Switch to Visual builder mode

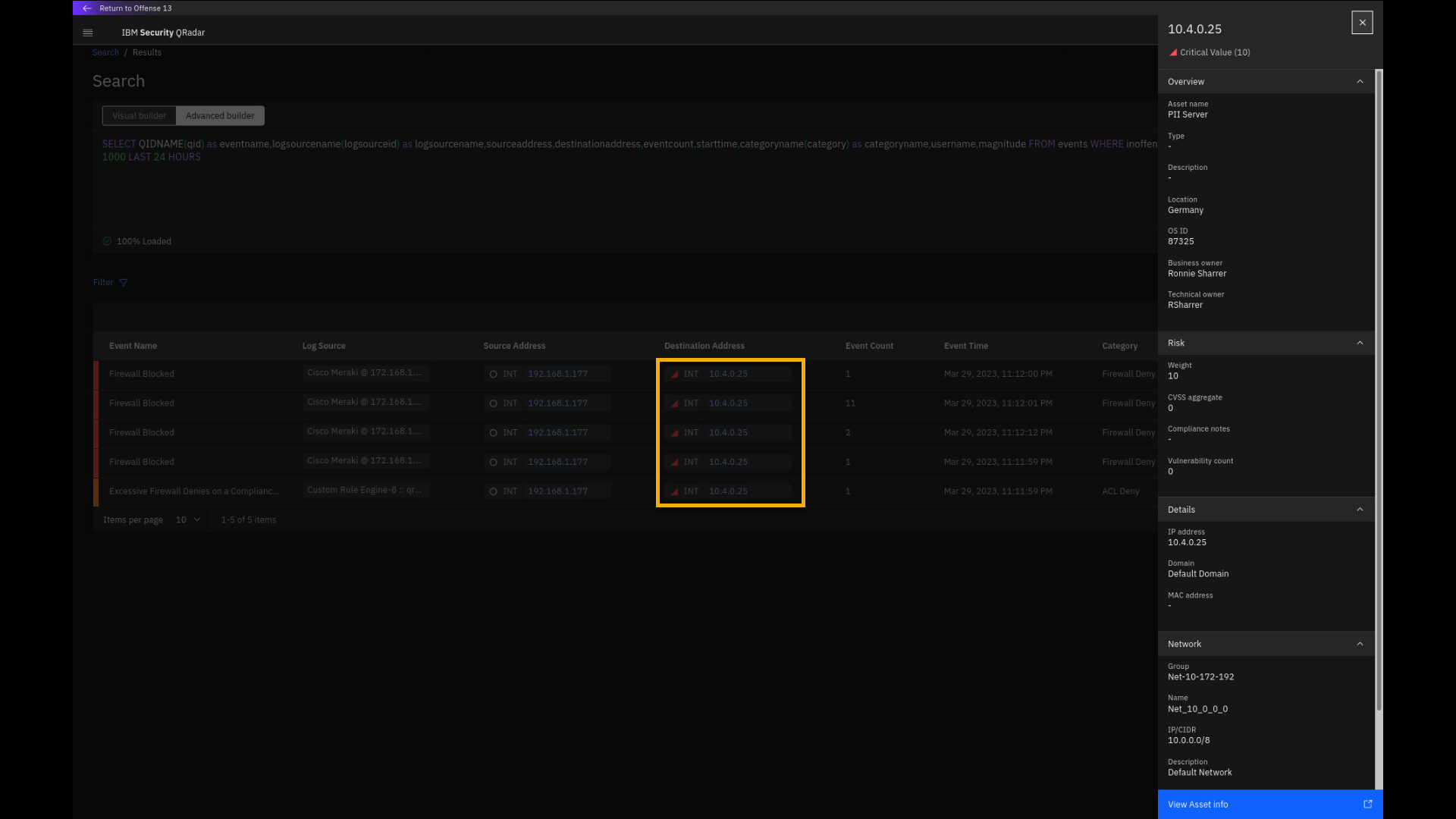tap(139, 116)
